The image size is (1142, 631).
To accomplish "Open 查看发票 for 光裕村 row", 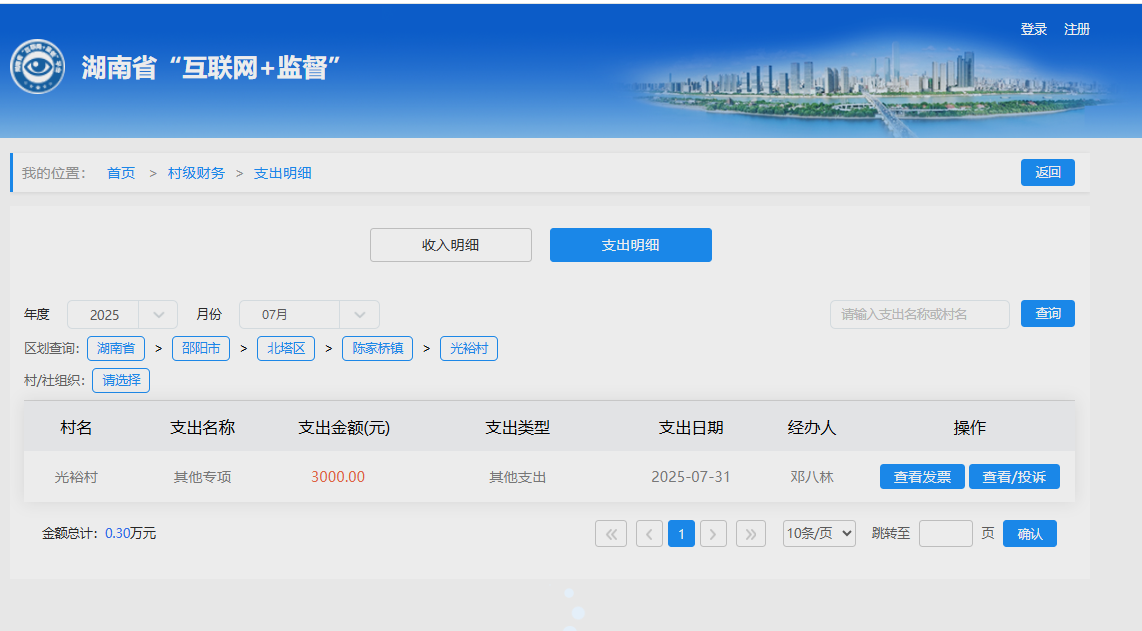I will coord(922,477).
